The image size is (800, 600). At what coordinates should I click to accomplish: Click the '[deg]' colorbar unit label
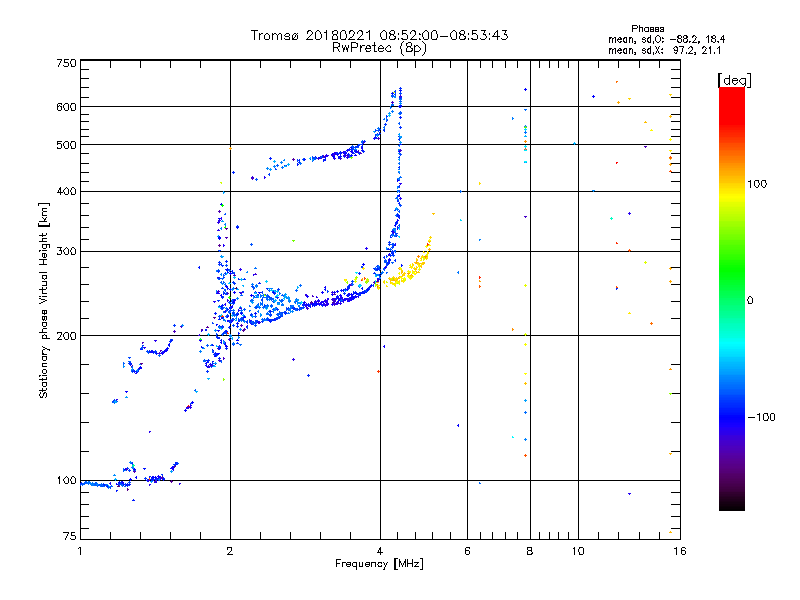point(734,80)
